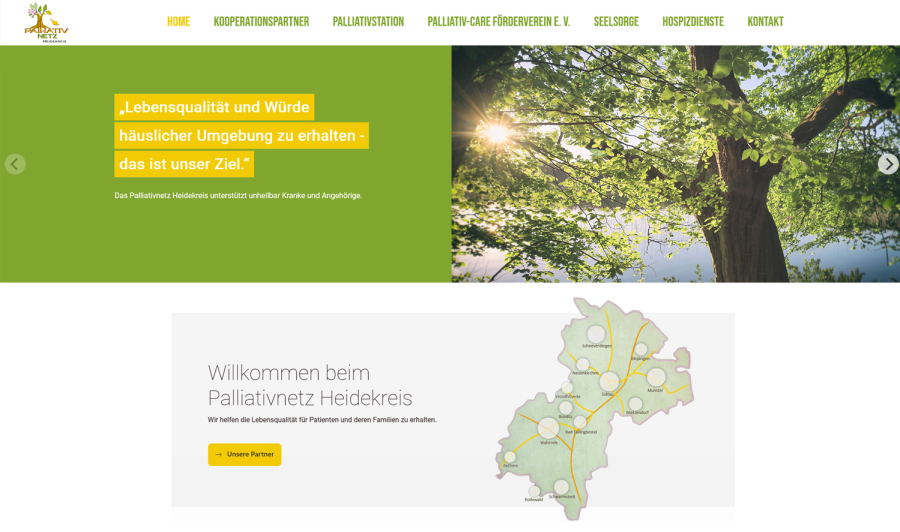Click the Neuenkirchen map circle
This screenshot has height=532, width=900.
pyautogui.click(x=583, y=364)
